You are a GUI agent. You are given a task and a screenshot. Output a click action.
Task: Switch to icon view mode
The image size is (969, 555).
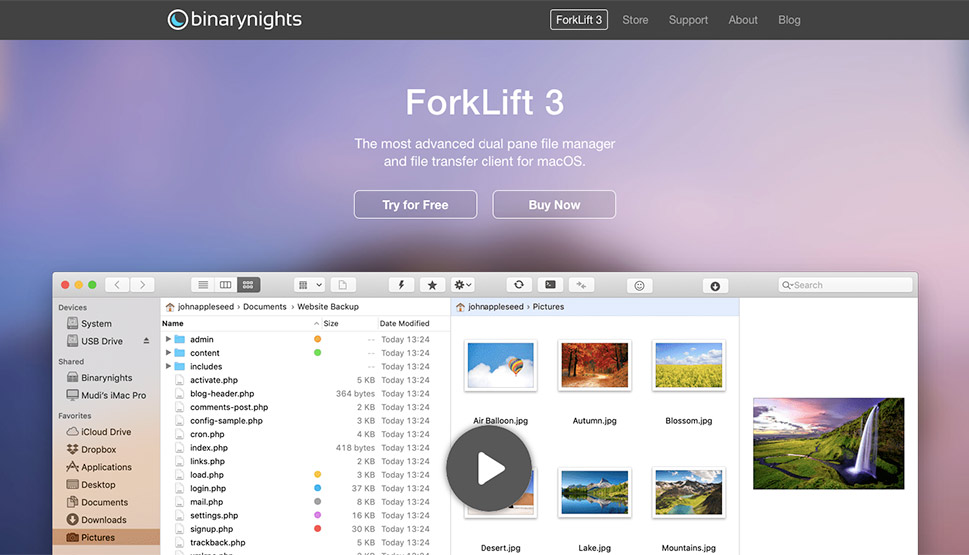pos(248,284)
